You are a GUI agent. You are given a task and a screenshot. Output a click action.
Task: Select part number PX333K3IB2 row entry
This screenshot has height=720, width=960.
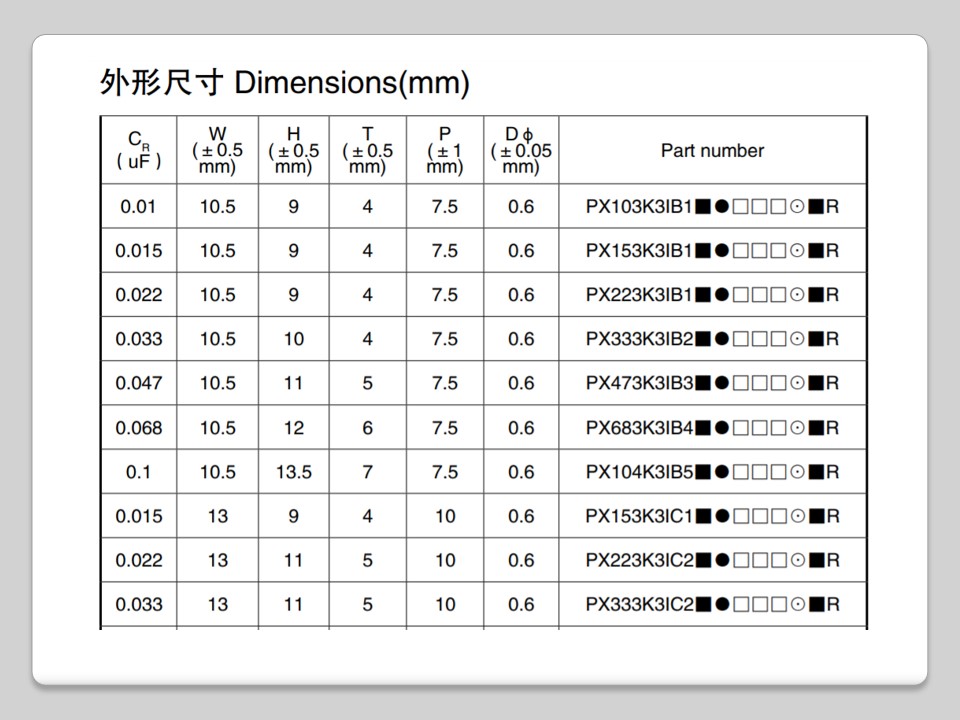712,339
